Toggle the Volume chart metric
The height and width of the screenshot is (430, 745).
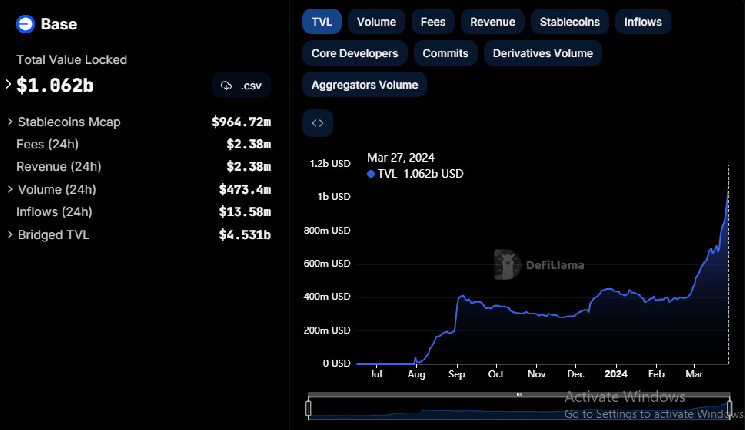[x=376, y=22]
